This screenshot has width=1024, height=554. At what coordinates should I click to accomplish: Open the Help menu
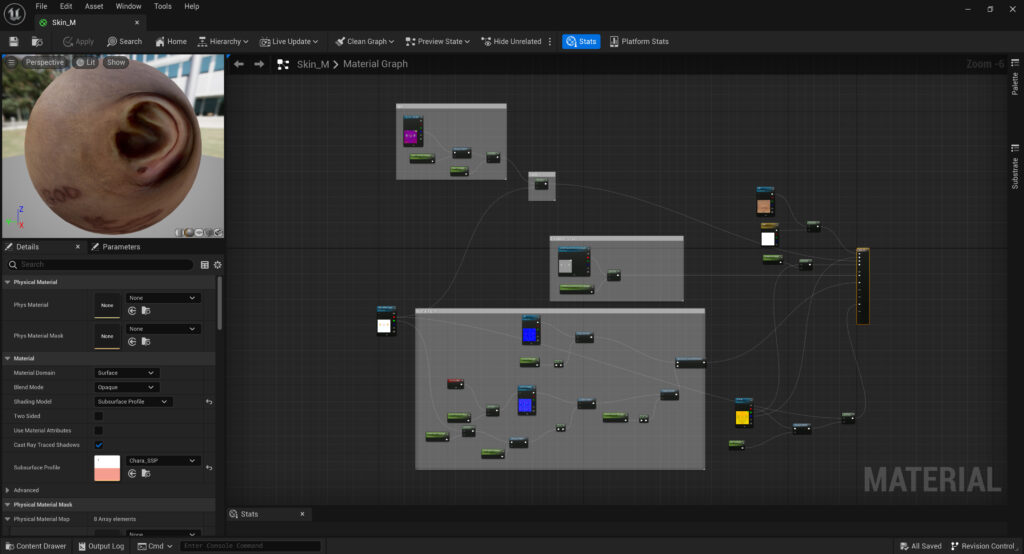click(191, 7)
